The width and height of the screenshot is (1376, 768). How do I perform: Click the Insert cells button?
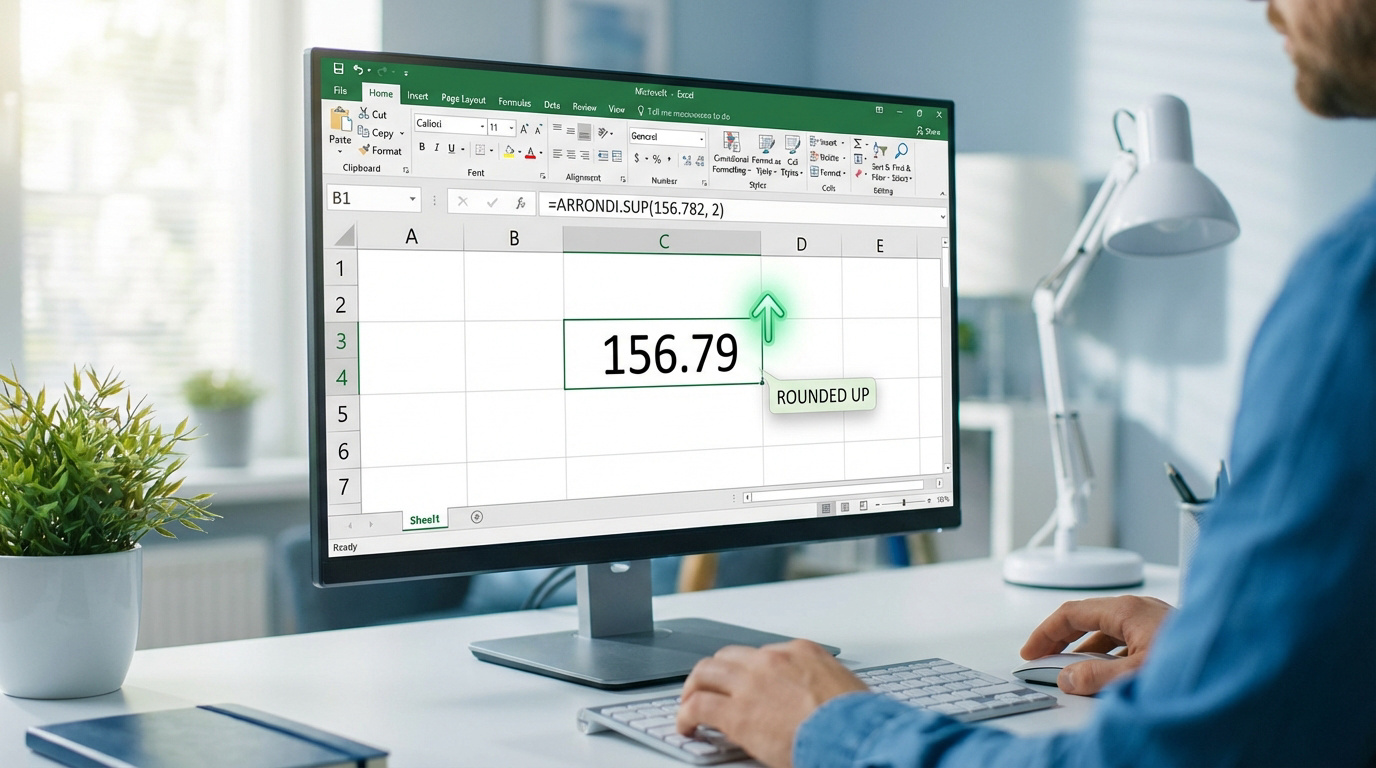click(822, 140)
